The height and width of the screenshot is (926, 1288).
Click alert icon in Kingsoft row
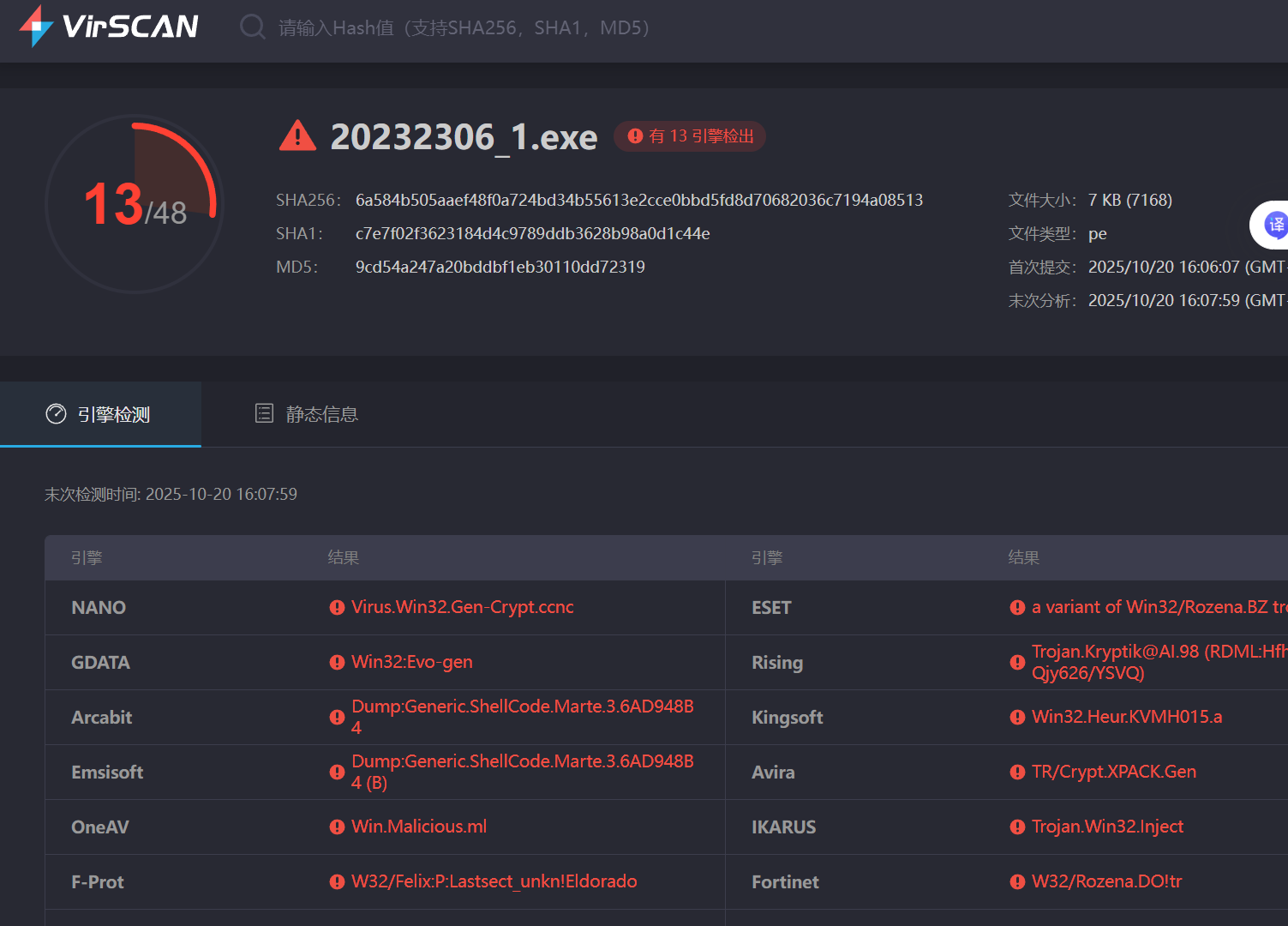click(1017, 718)
